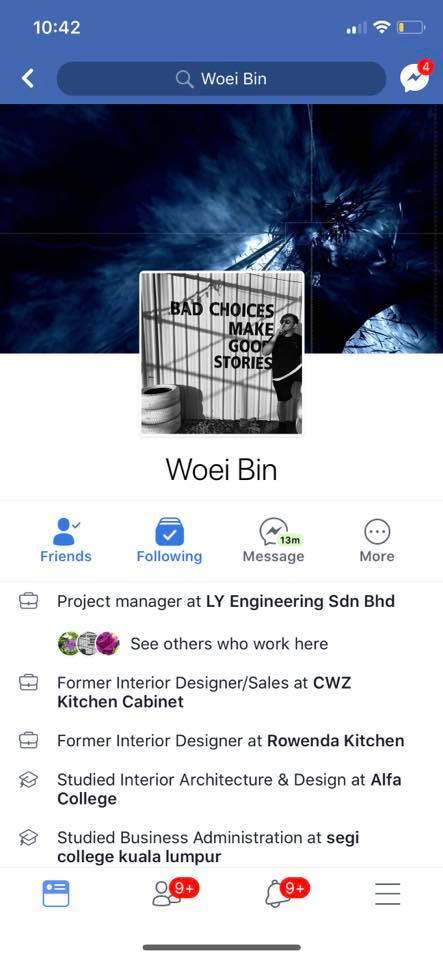Open segi college kuala lumpur link
Image resolution: width=443 pixels, height=960 pixels.
pyautogui.click(x=208, y=847)
